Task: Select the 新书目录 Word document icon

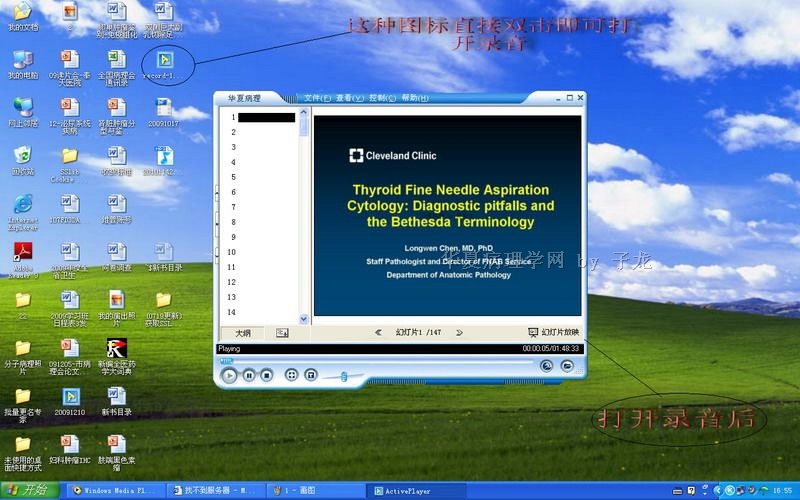Action: point(117,402)
